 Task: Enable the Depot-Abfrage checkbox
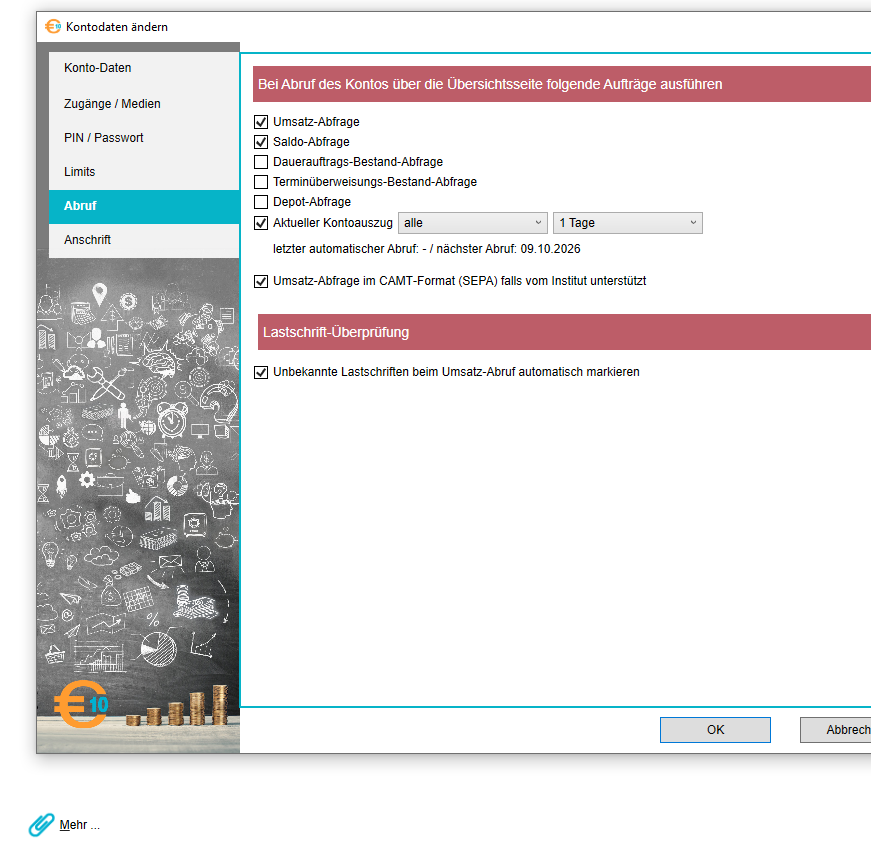click(x=261, y=202)
